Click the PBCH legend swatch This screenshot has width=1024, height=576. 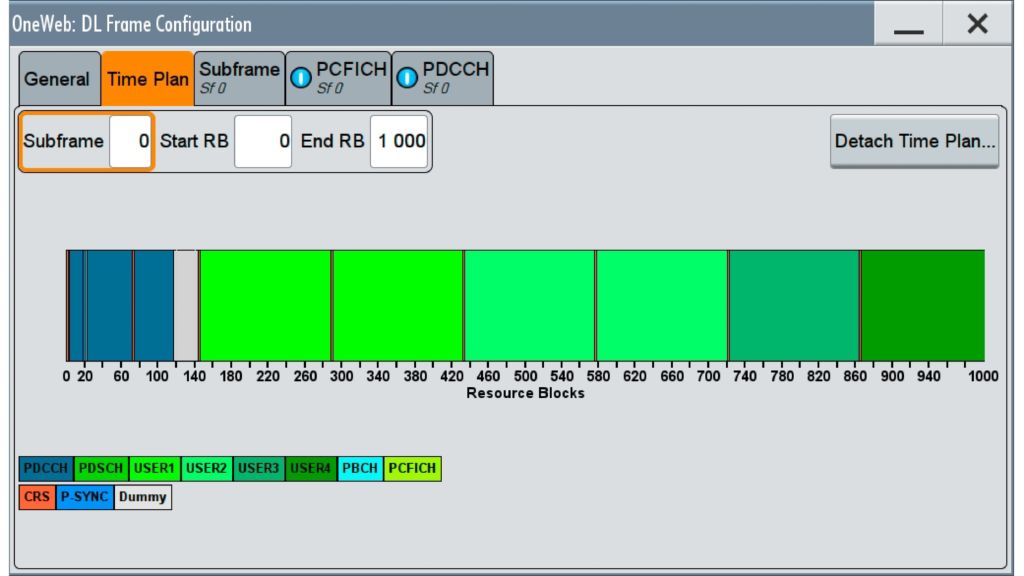click(x=360, y=468)
